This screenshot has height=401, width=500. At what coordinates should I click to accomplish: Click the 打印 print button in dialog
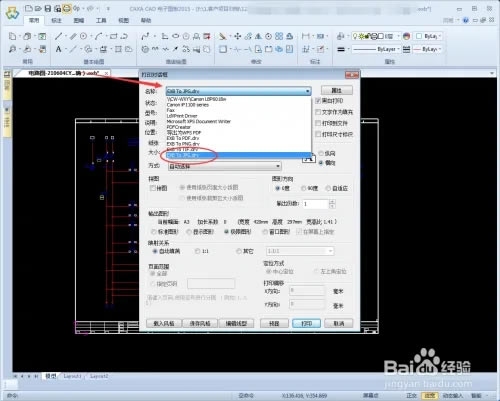(306, 323)
